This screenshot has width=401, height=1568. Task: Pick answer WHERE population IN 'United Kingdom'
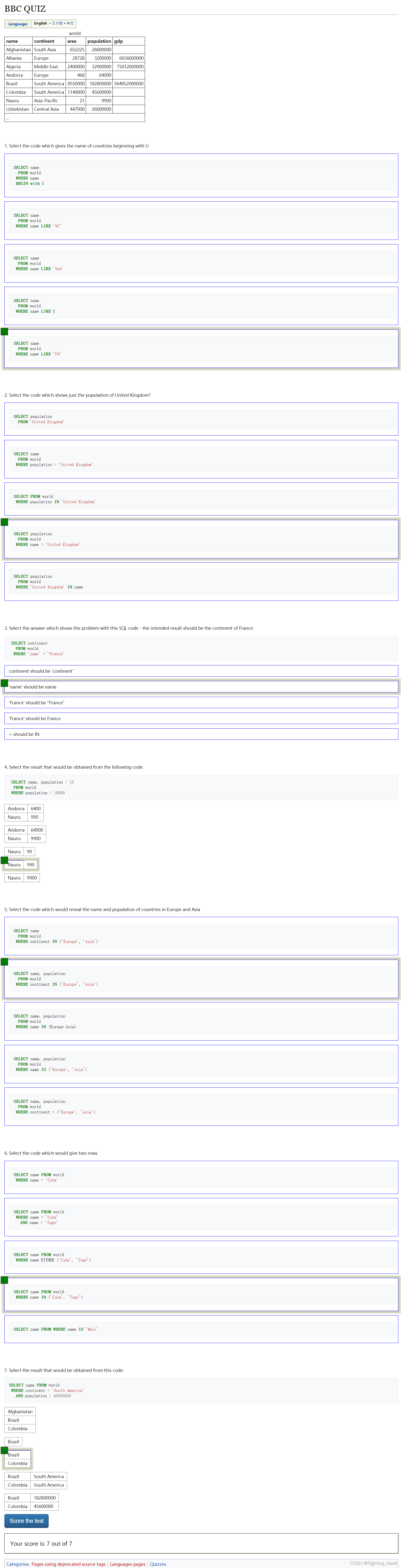pyautogui.click(x=201, y=499)
